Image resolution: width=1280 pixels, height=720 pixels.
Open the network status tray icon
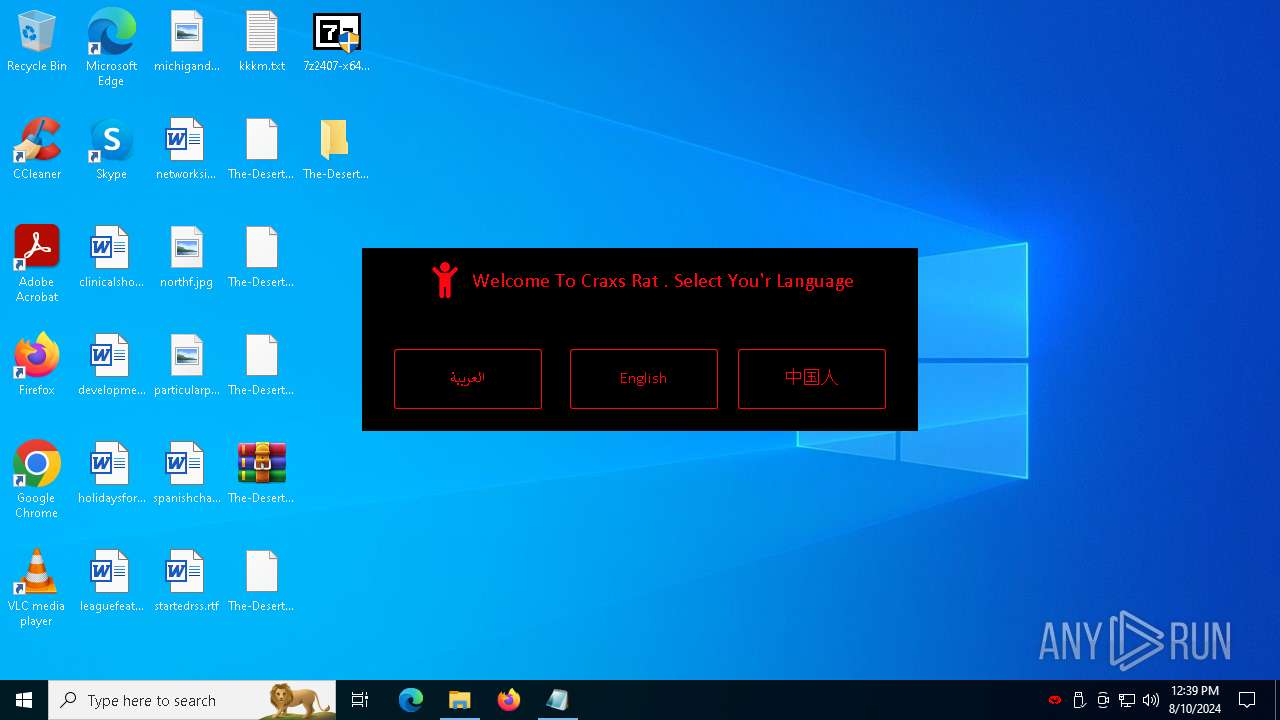1127,700
